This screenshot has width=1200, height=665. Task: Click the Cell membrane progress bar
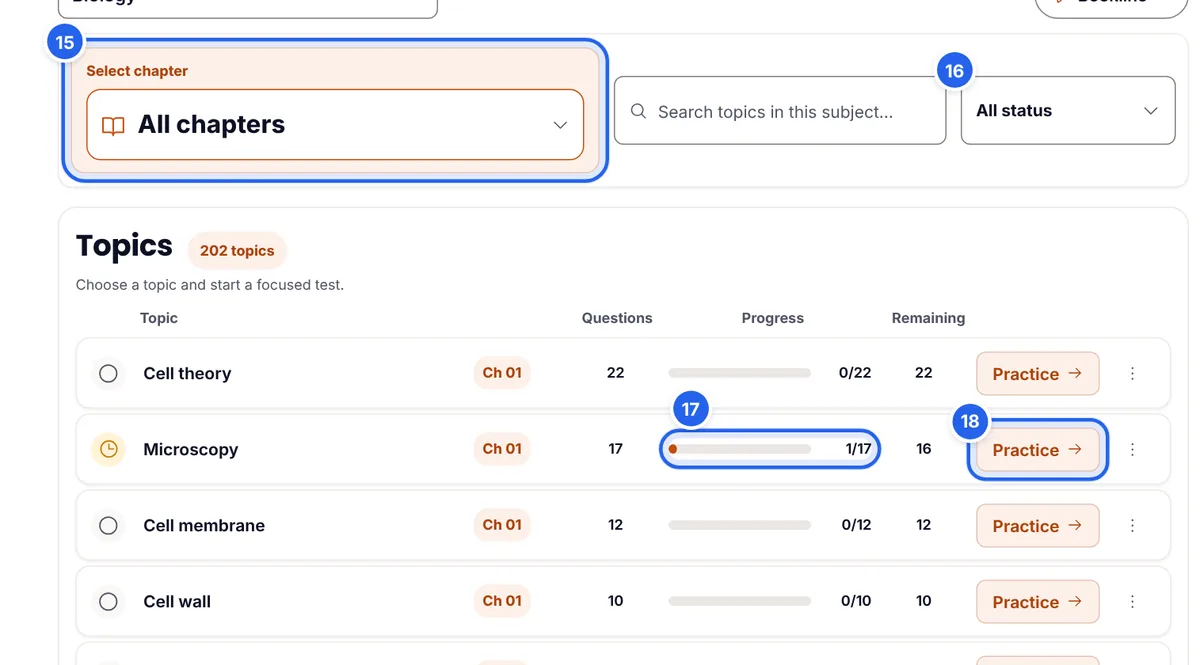[739, 525]
